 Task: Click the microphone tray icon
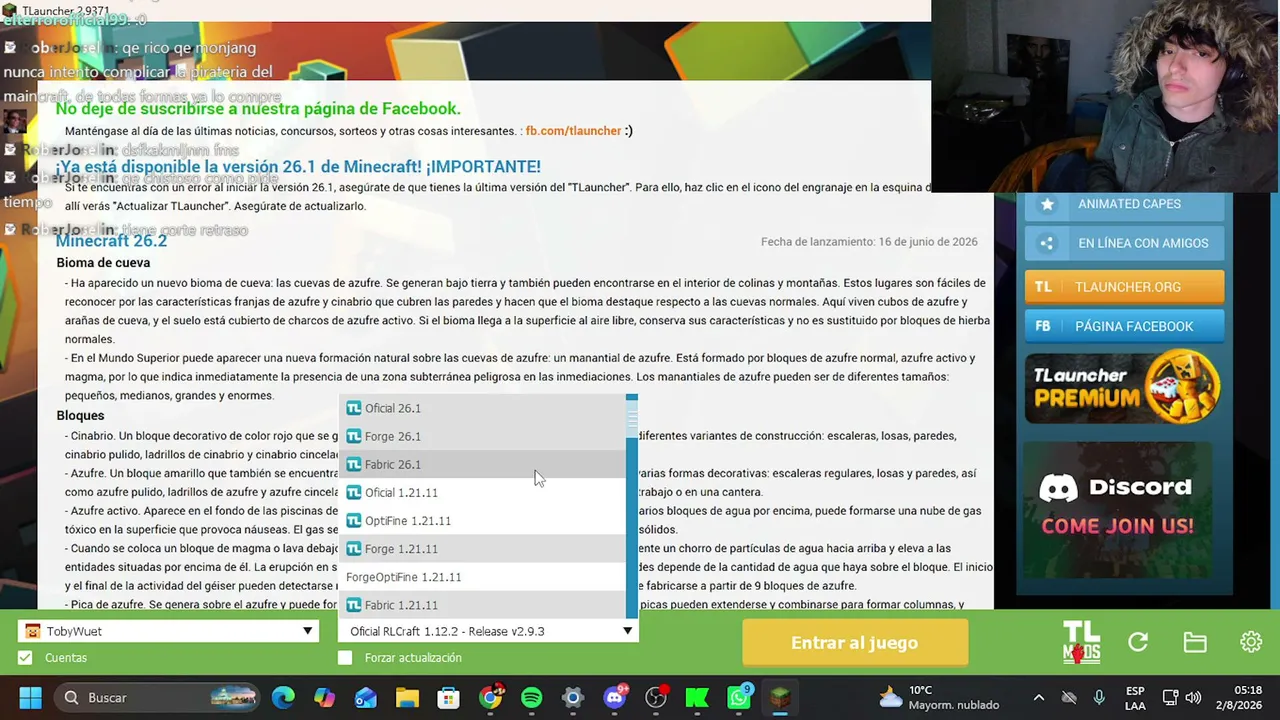(1099, 698)
